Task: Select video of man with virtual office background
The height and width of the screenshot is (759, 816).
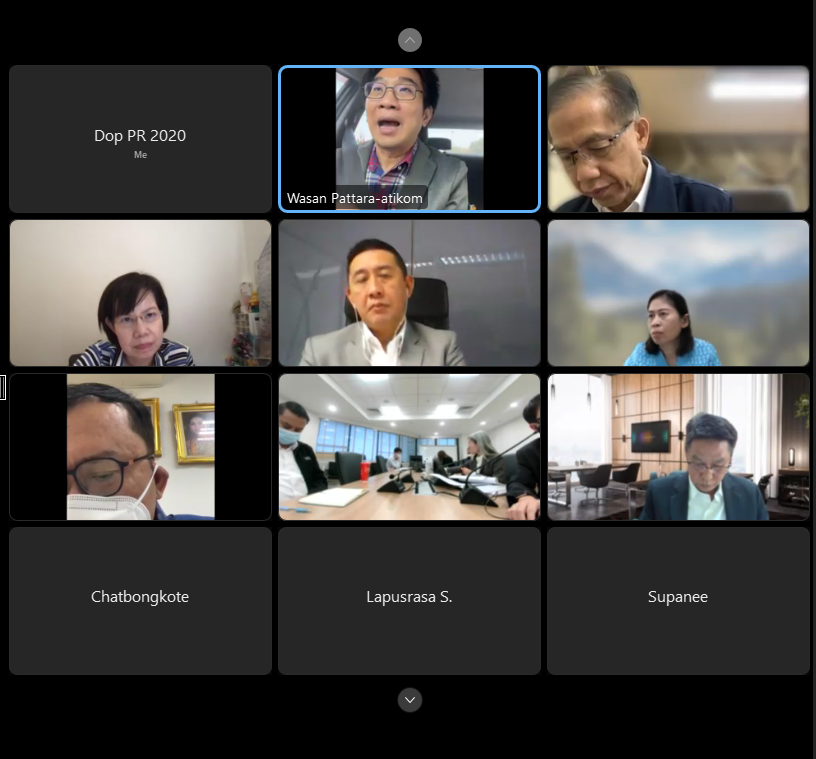Action: coord(678,447)
